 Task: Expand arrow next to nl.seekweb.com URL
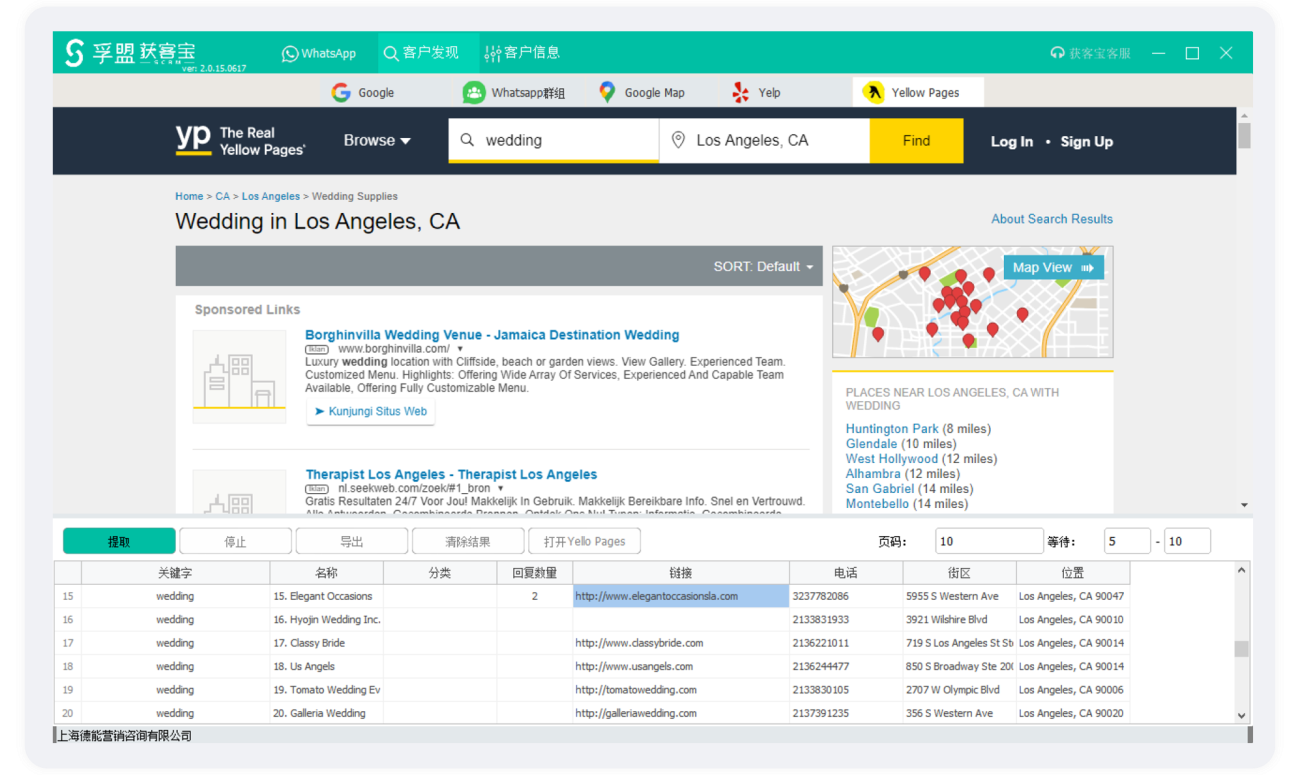point(500,488)
